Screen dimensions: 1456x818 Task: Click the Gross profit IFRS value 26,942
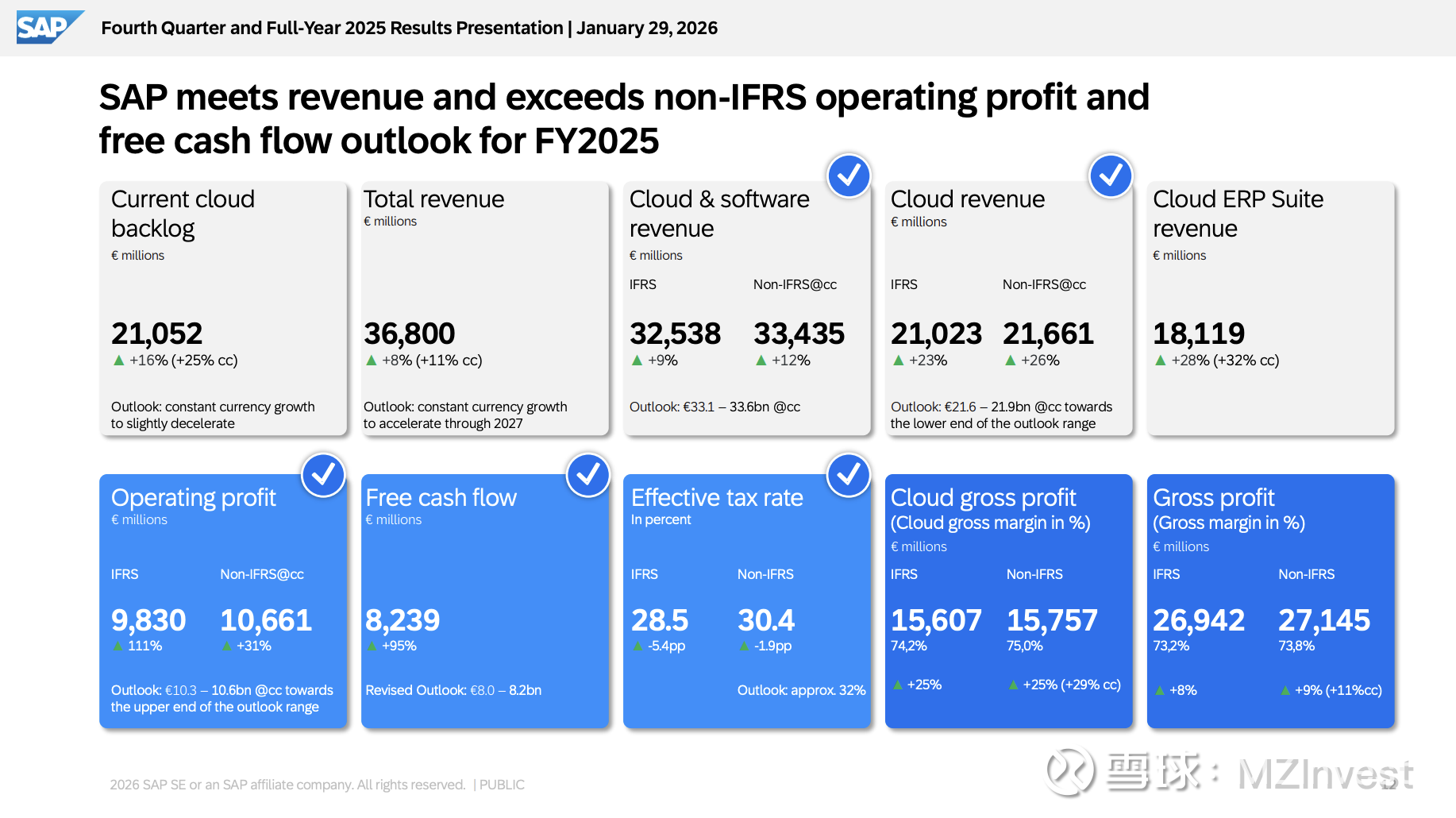[x=1199, y=620]
